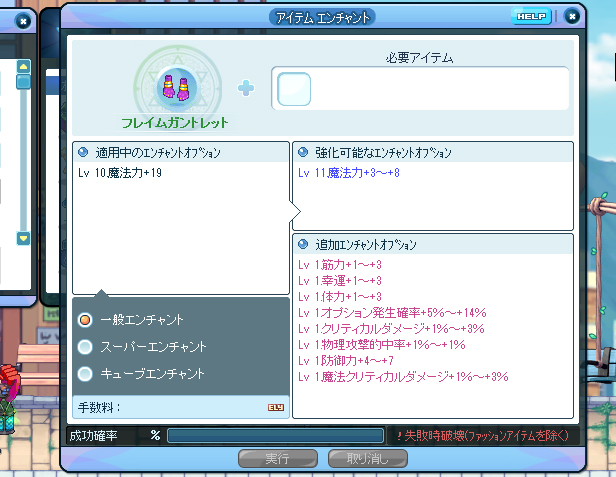Click the HELP button in title bar

point(531,17)
